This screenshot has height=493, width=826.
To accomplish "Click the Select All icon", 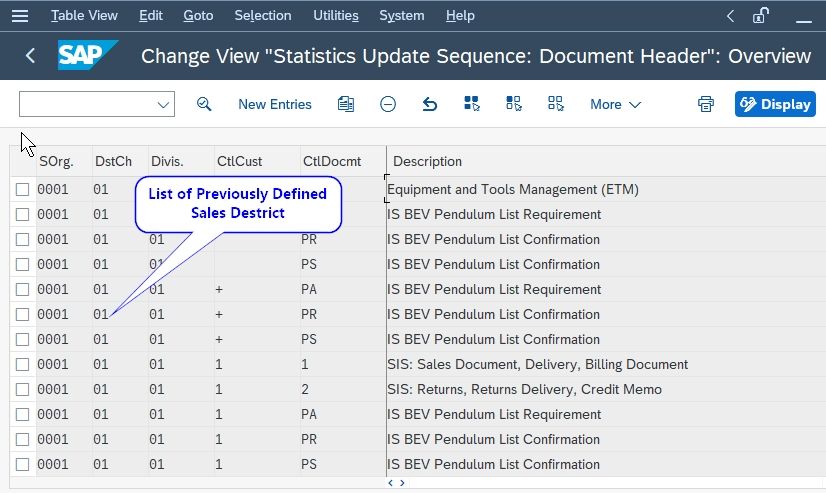I will pyautogui.click(x=472, y=104).
